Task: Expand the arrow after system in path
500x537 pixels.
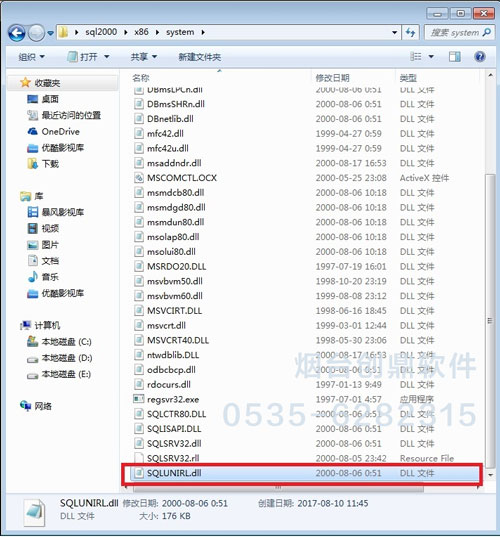Action: [203, 32]
